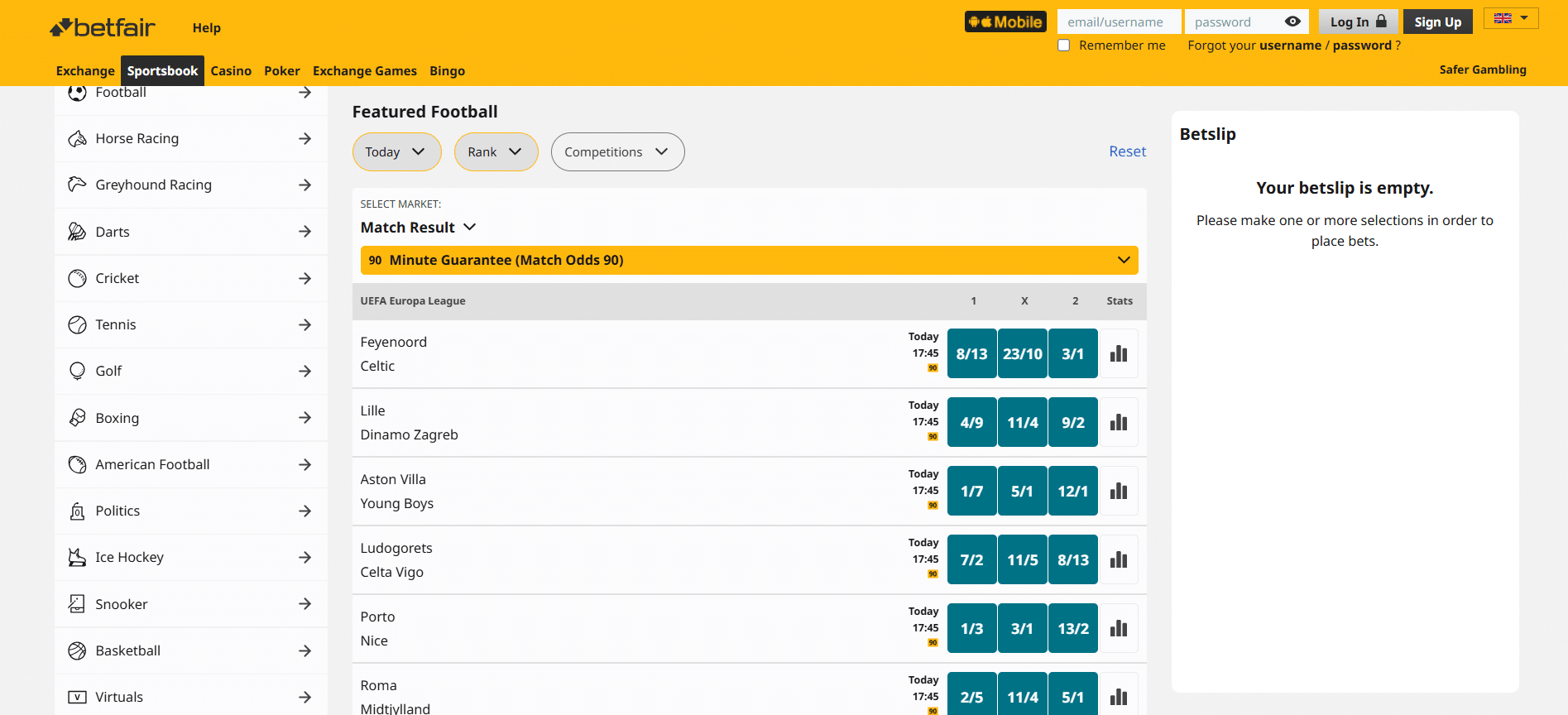Switch to the Casino tab

pyautogui.click(x=231, y=70)
